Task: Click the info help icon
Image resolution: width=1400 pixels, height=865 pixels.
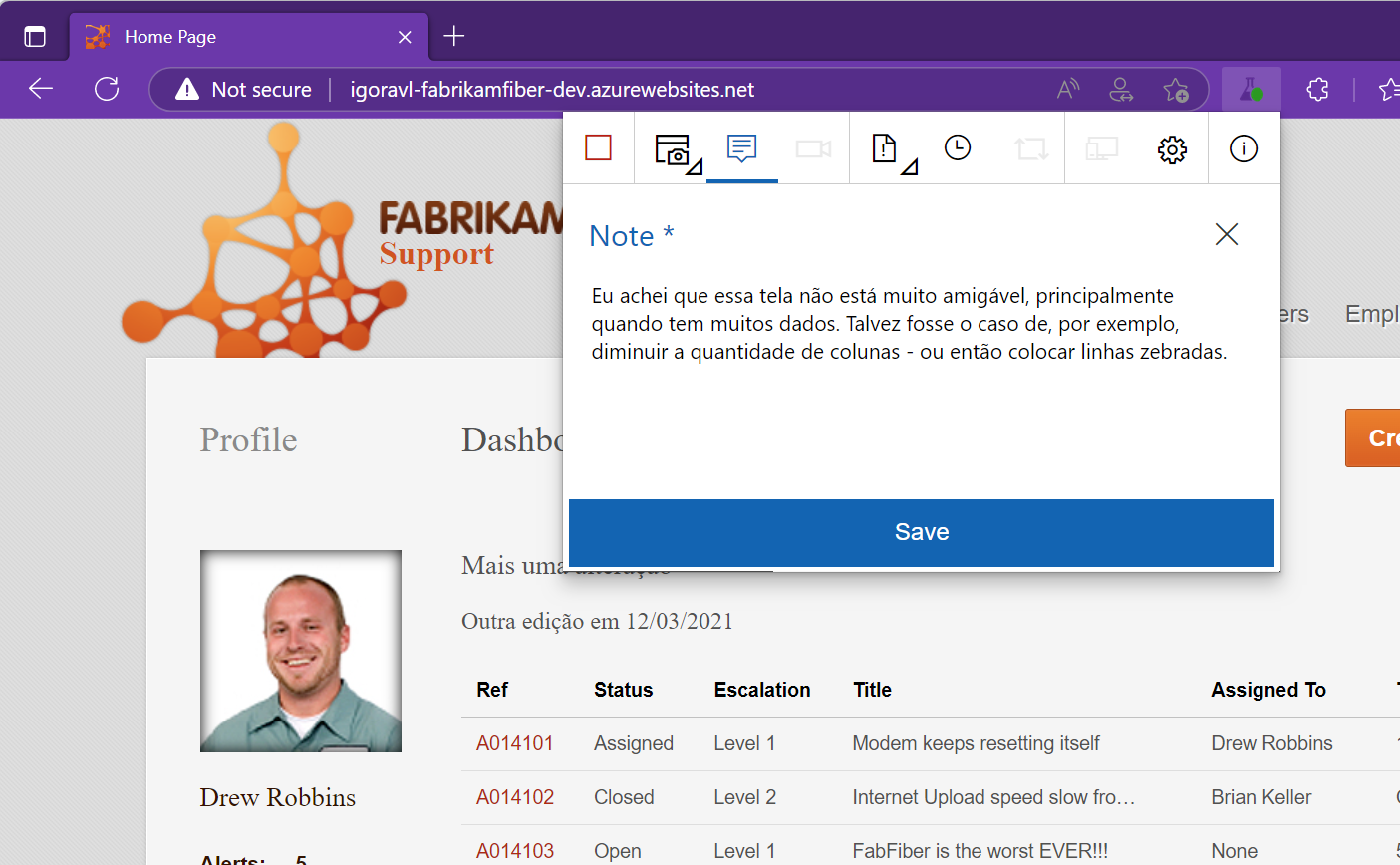Action: (1244, 148)
